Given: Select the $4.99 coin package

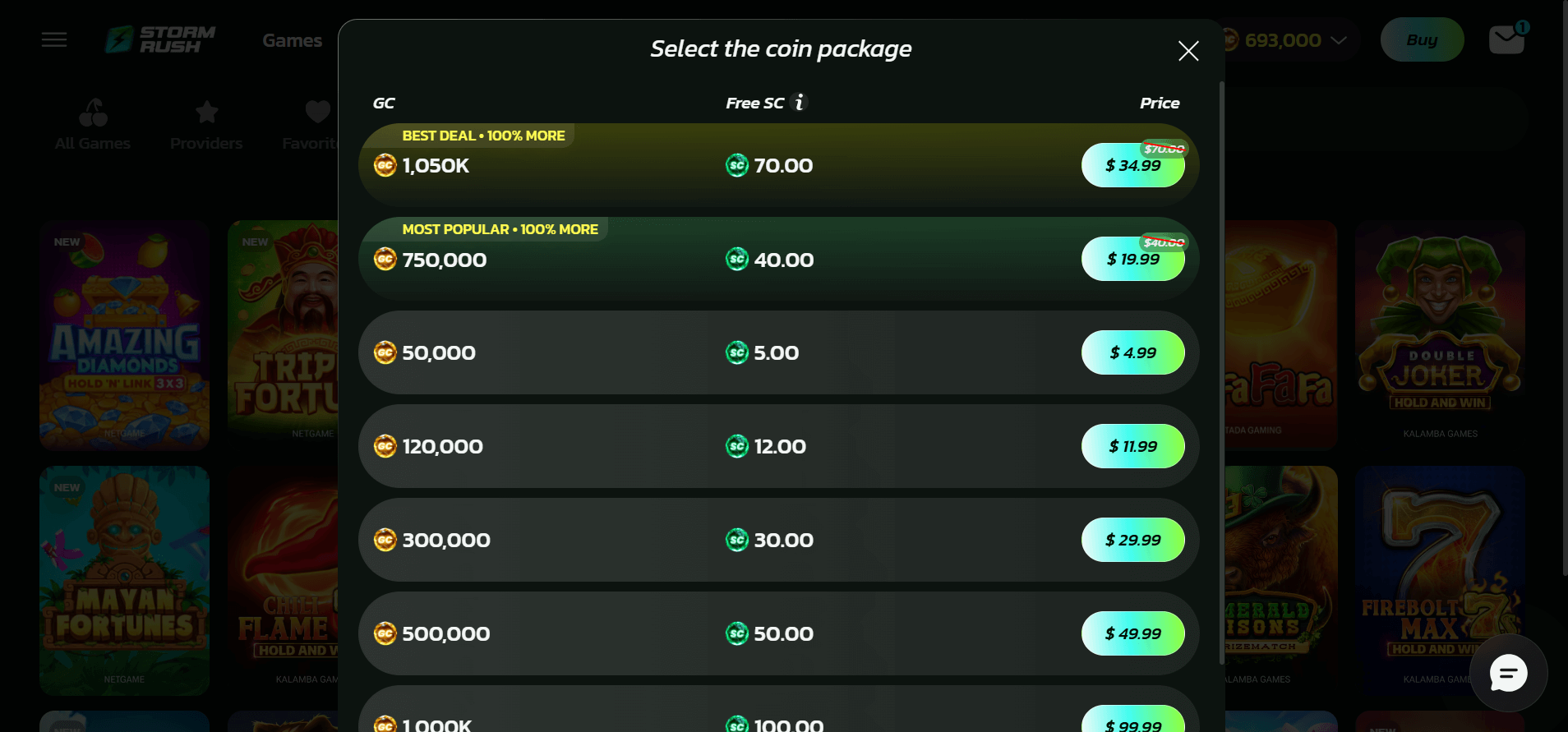Looking at the screenshot, I should (x=1132, y=352).
